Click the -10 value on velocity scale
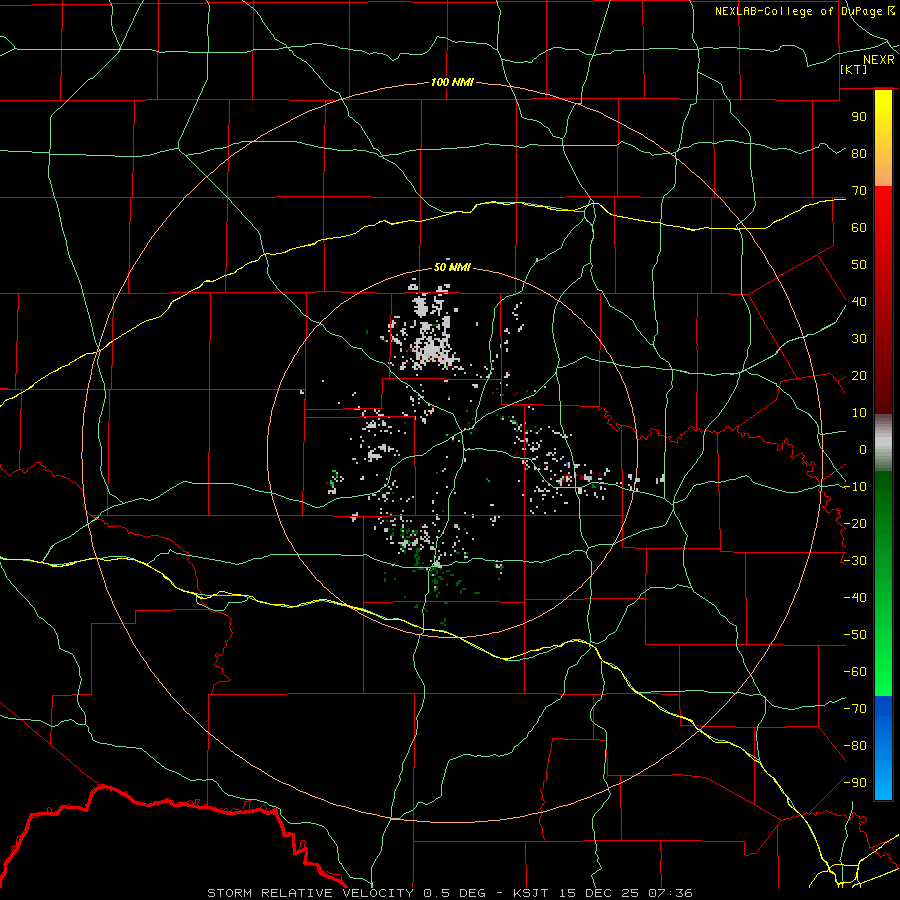Image resolution: width=900 pixels, height=900 pixels. [855, 487]
